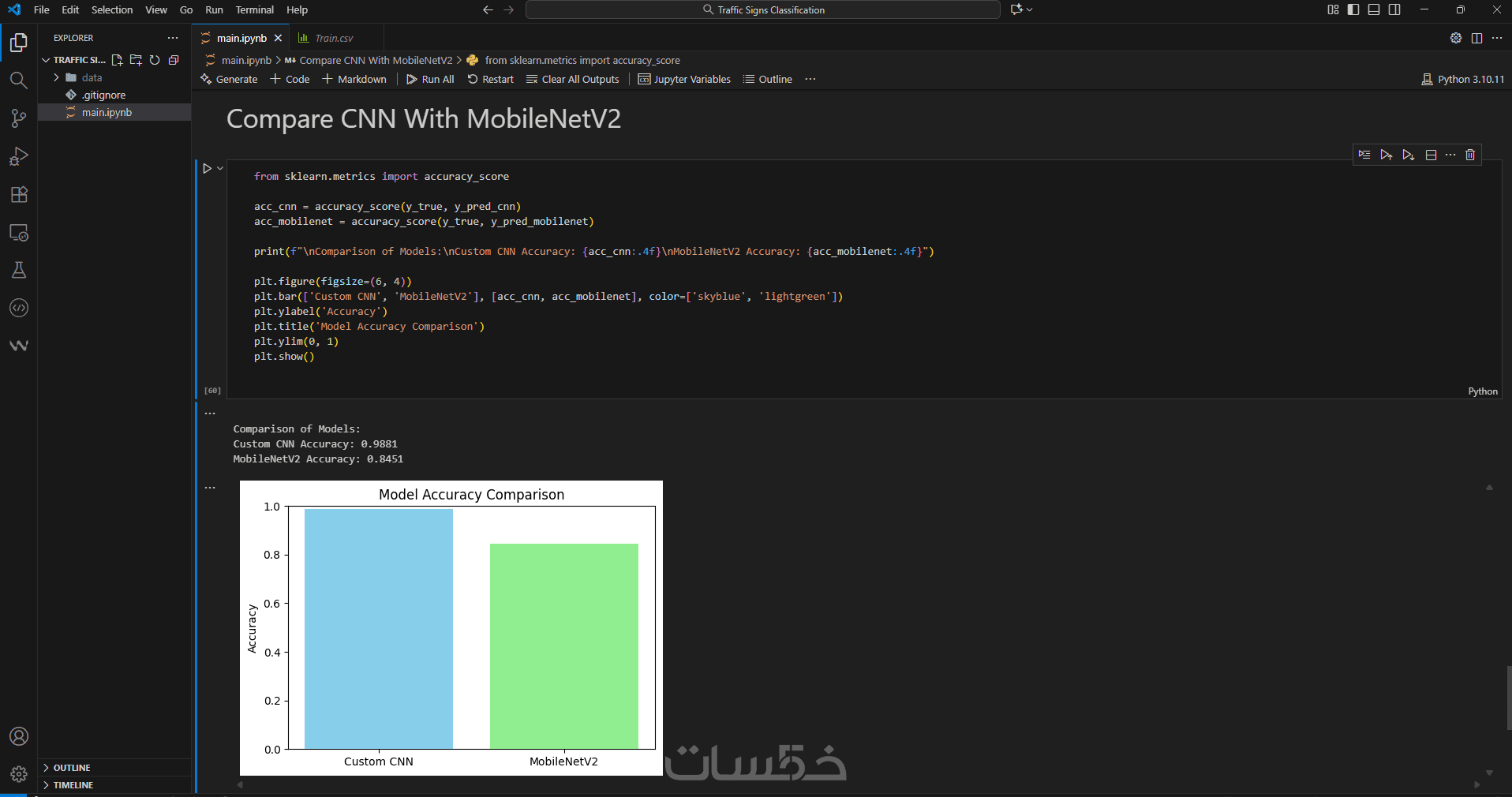Viewport: 1512px width, 797px height.
Task: Open the Remote Explorer view
Action: (19, 233)
